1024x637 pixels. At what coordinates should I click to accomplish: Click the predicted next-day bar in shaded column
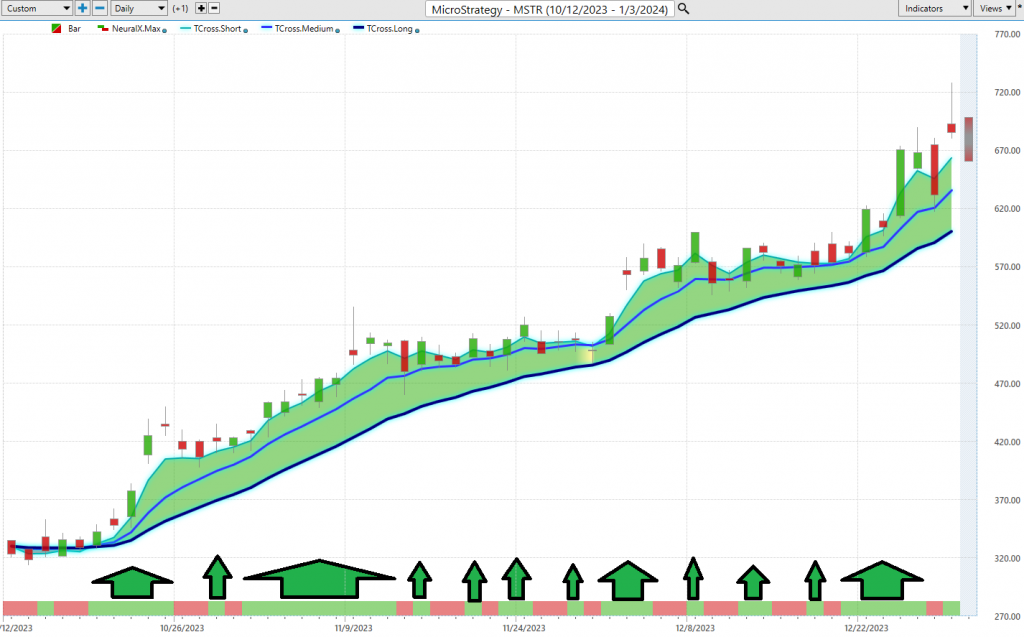(x=968, y=139)
